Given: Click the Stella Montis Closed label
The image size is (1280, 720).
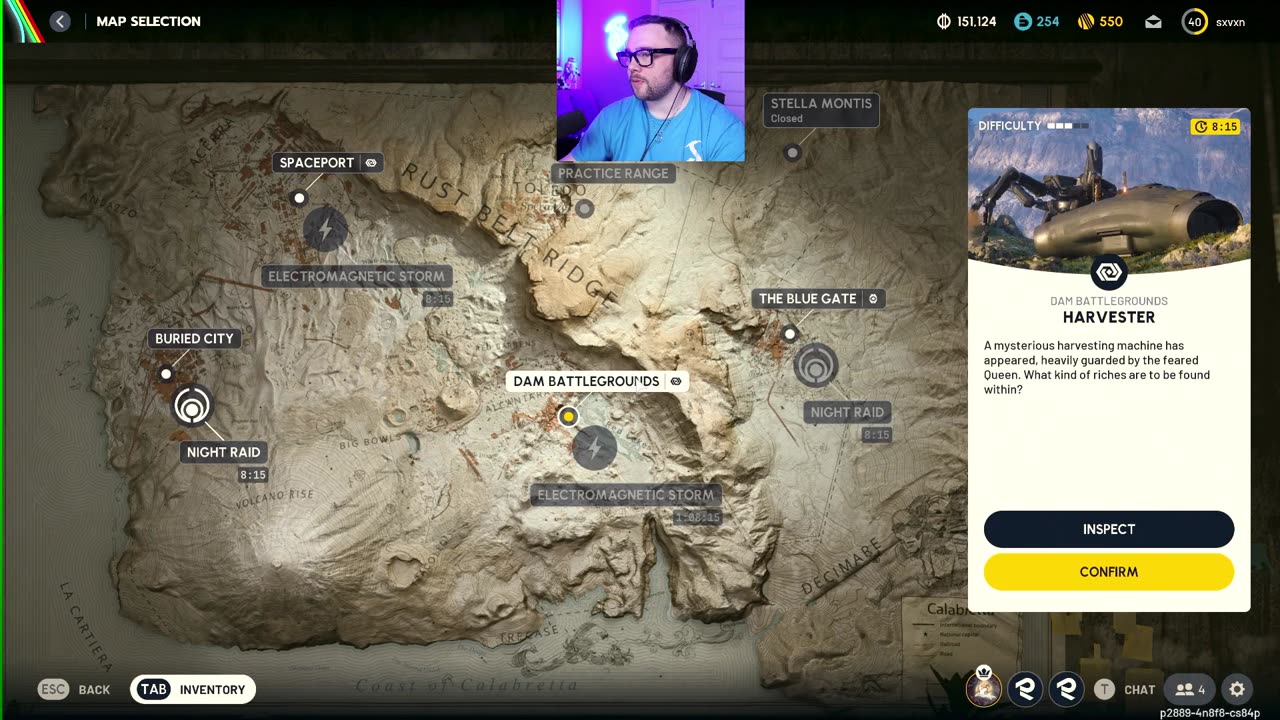Looking at the screenshot, I should coord(821,110).
